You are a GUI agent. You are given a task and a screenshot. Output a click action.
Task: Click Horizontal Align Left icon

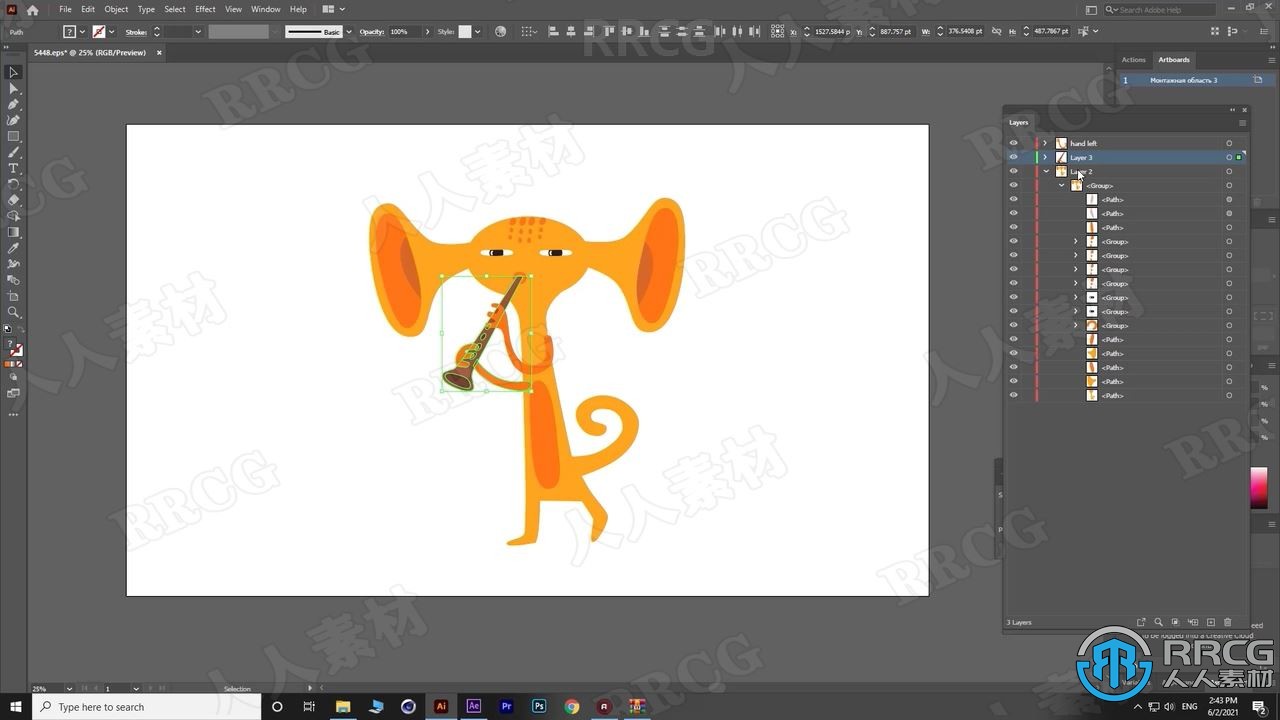553,32
